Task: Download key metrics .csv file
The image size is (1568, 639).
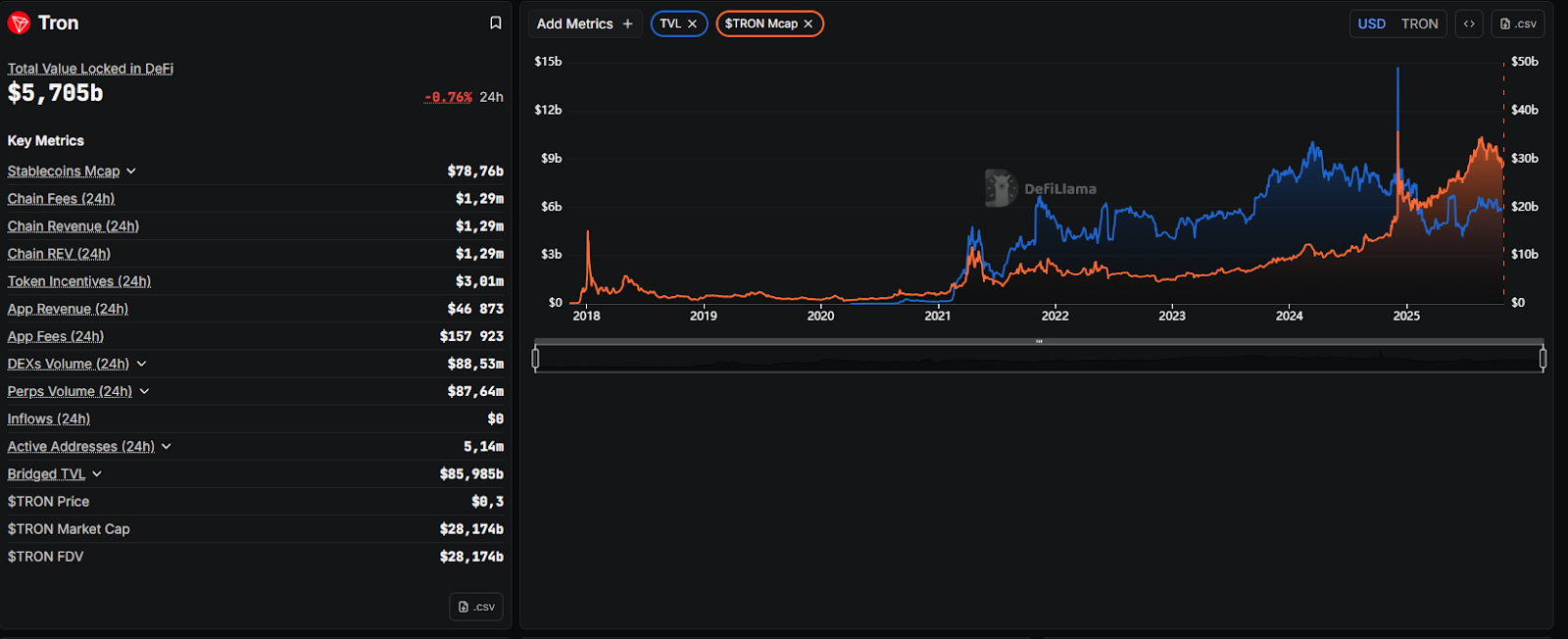Action: (476, 607)
